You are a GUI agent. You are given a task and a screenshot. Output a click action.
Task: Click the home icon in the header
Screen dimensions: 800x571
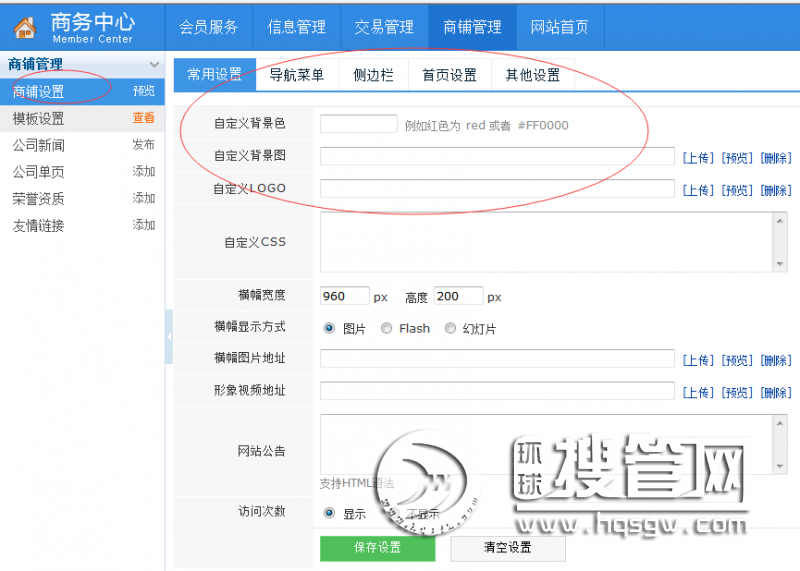(x=24, y=27)
